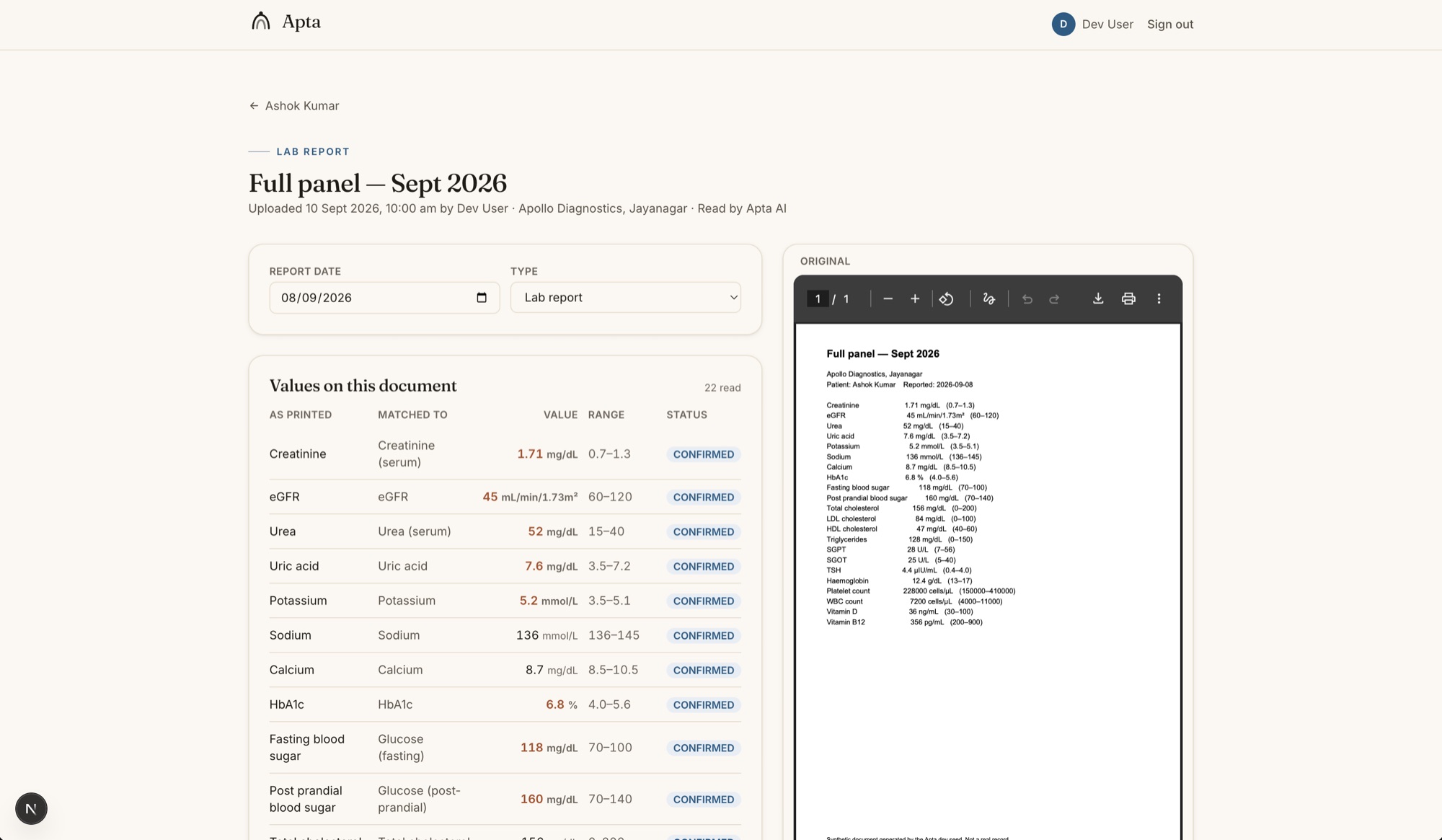The width and height of the screenshot is (1442, 840).
Task: Click the CONFIRMED badge for Urea
Action: coord(703,532)
